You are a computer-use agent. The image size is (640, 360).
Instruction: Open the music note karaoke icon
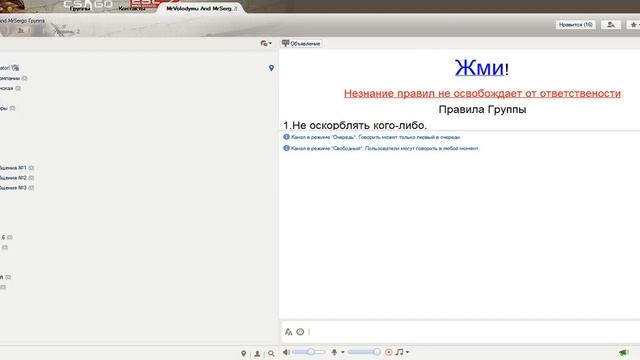(x=400, y=352)
